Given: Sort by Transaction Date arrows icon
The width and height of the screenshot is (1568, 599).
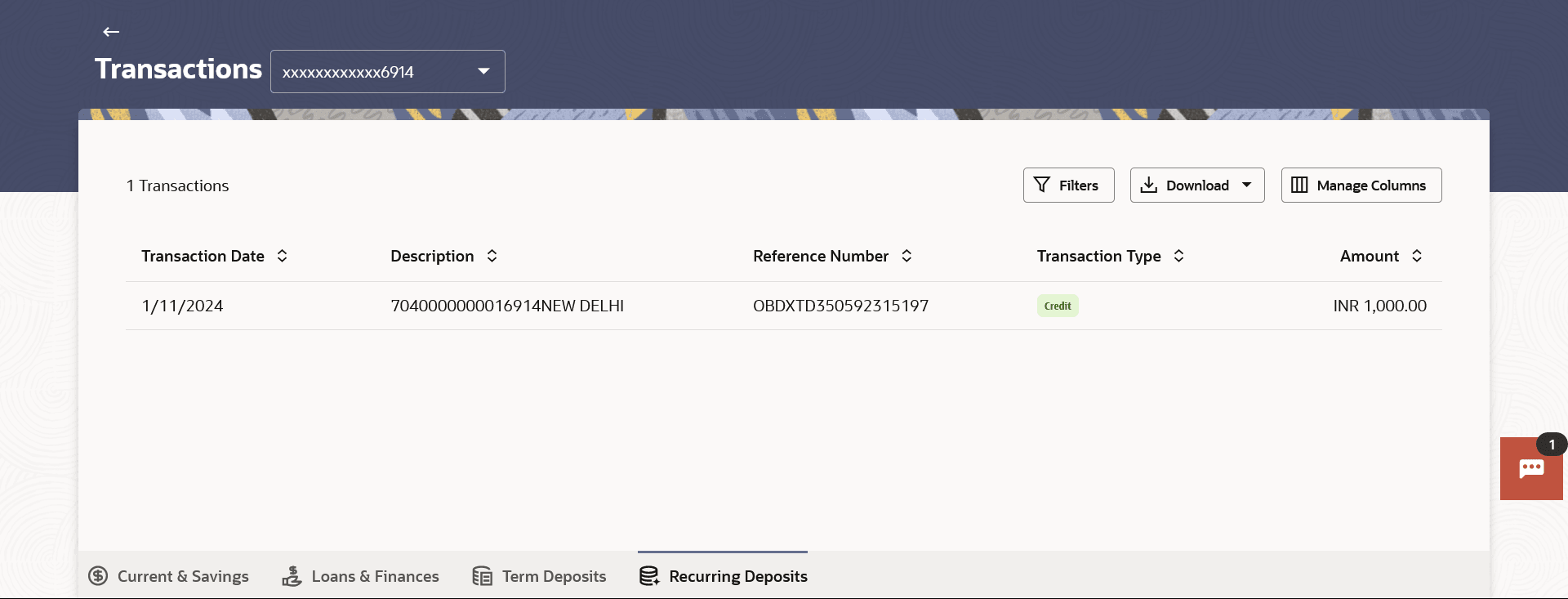Looking at the screenshot, I should [283, 256].
